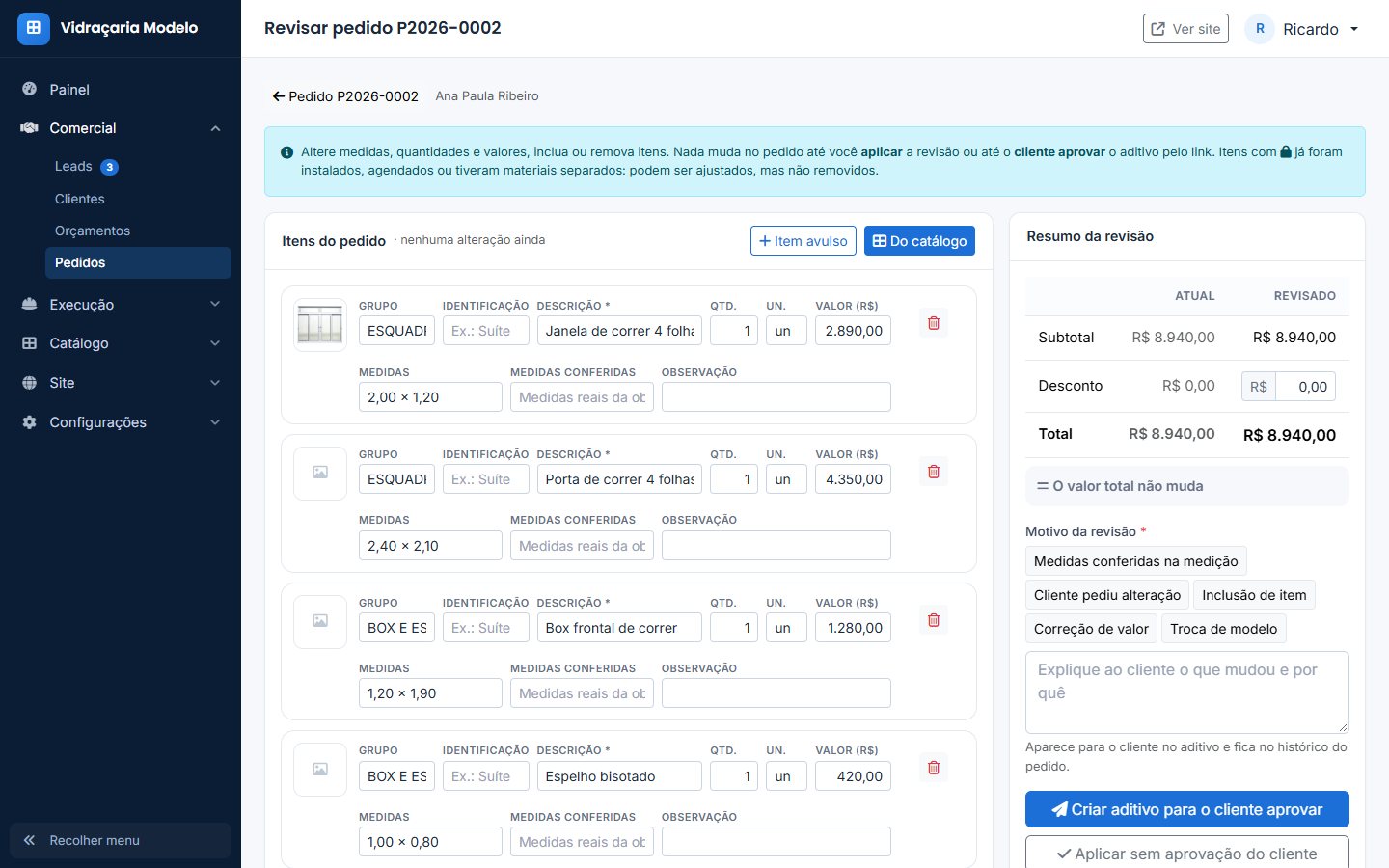Choose the Inclusão de item reason

coord(1254,595)
